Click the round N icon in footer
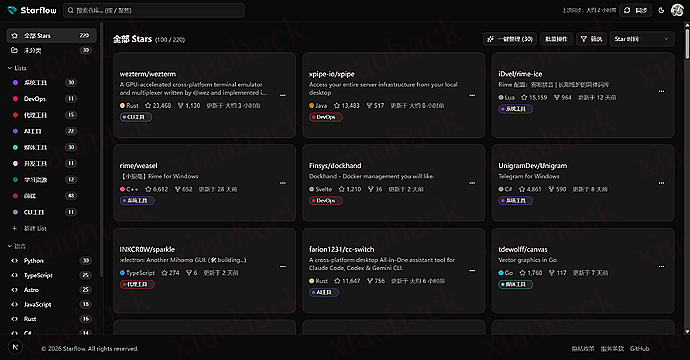Screen dimensions: 690x360 click(15, 347)
